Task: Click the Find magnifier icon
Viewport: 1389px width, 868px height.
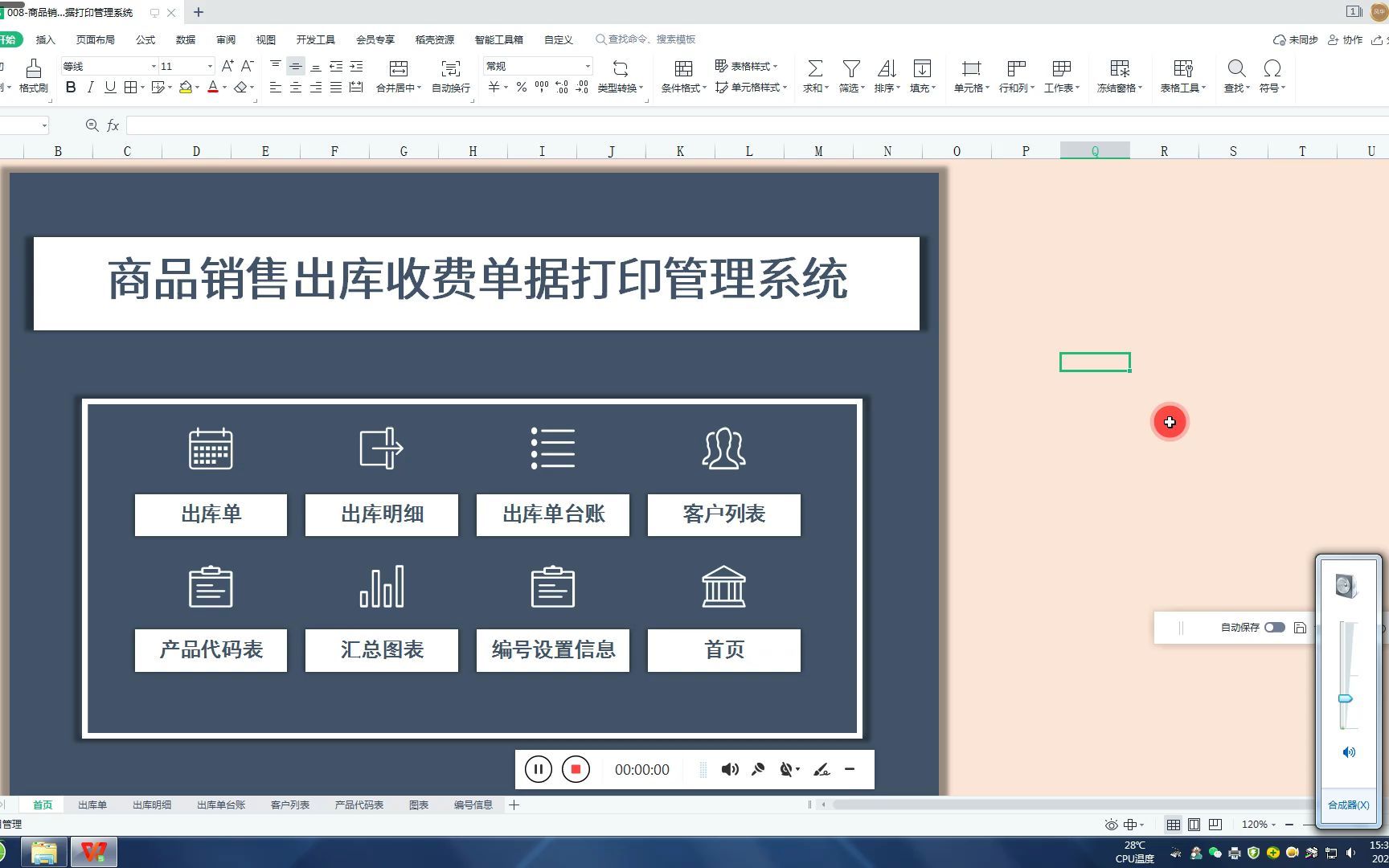Action: coord(1236,68)
